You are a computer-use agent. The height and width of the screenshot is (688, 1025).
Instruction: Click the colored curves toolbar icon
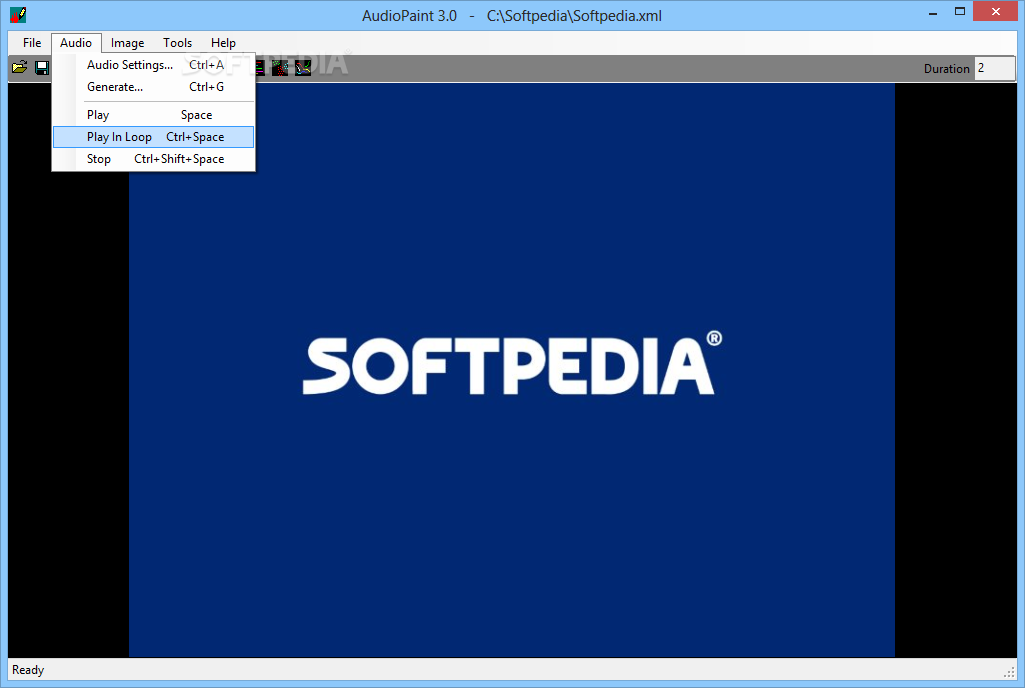pos(303,67)
